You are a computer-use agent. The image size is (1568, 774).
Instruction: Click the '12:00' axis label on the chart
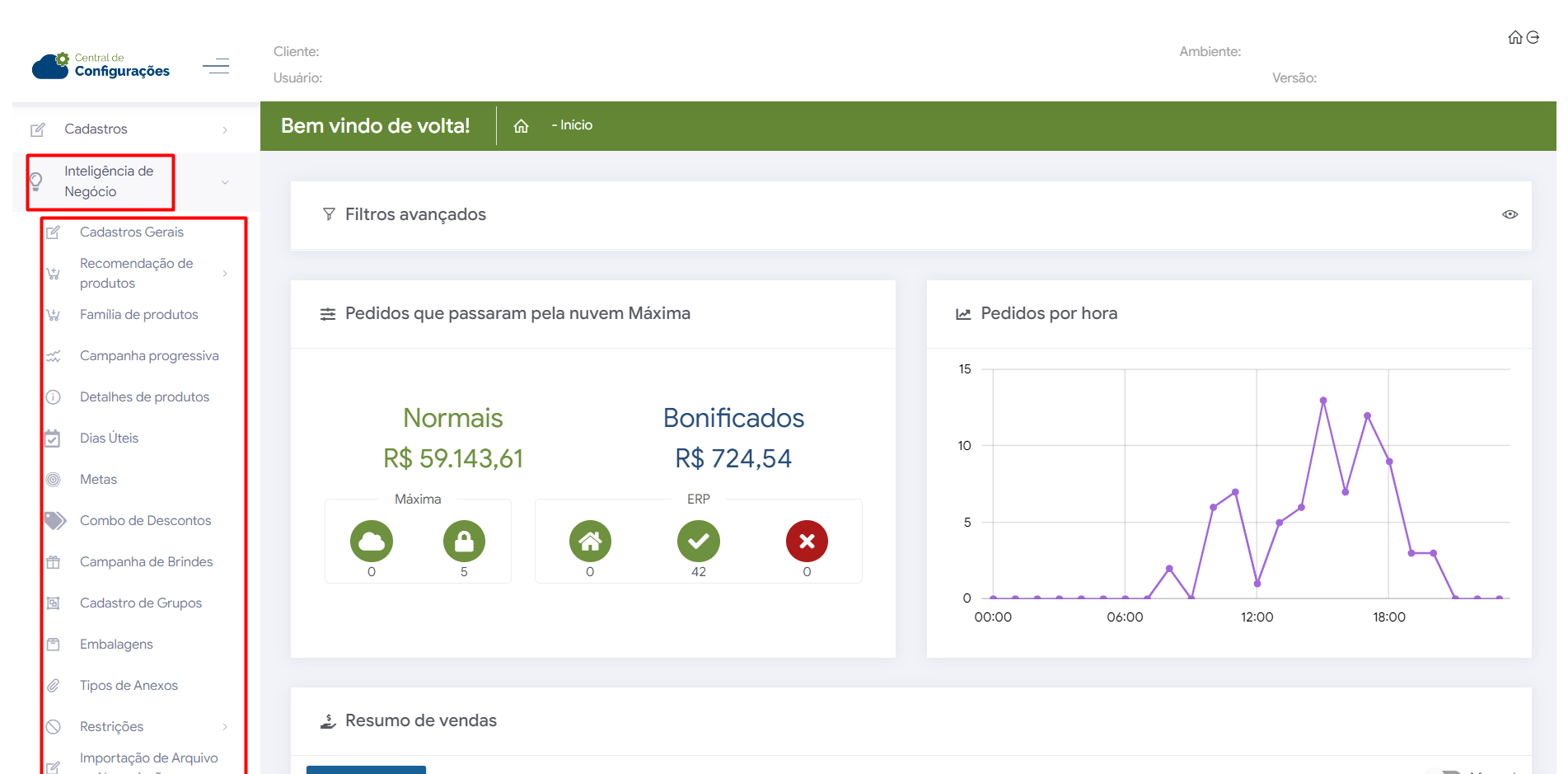pos(1257,617)
